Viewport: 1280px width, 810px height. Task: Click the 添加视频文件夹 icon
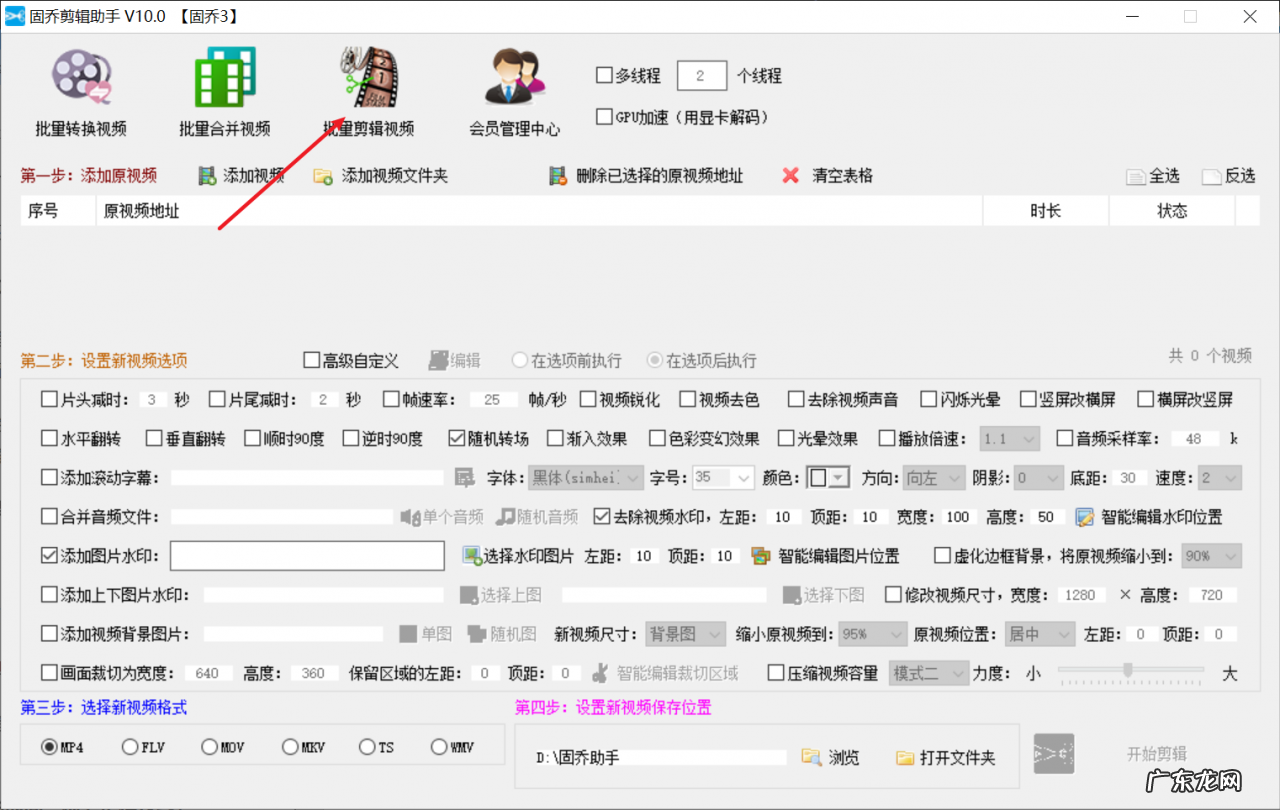coord(379,174)
